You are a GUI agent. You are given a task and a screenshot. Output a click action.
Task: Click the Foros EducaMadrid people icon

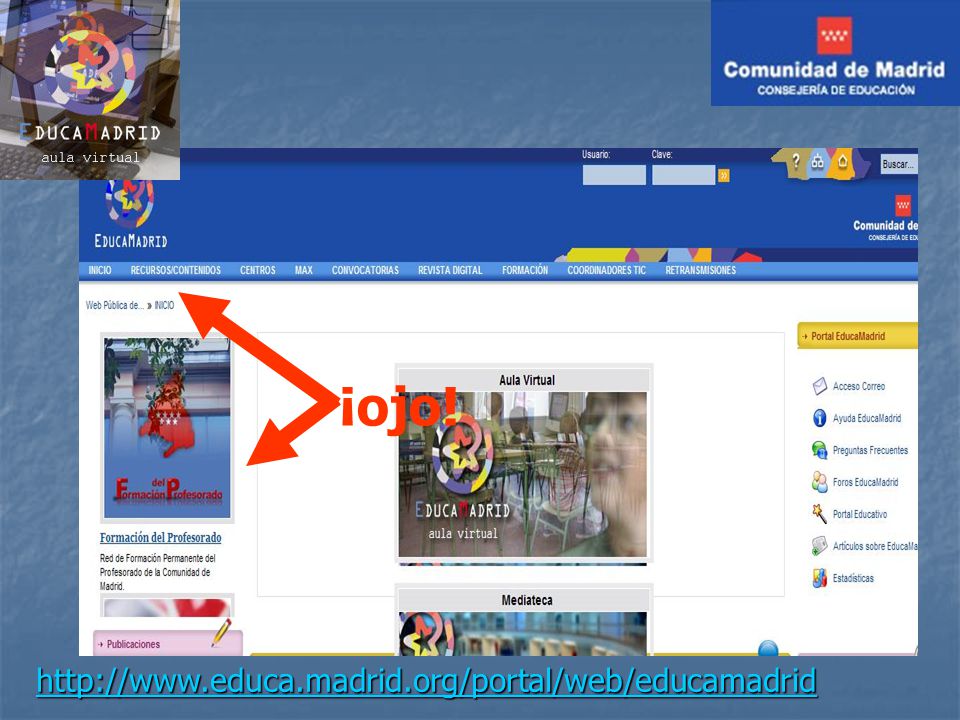click(819, 482)
